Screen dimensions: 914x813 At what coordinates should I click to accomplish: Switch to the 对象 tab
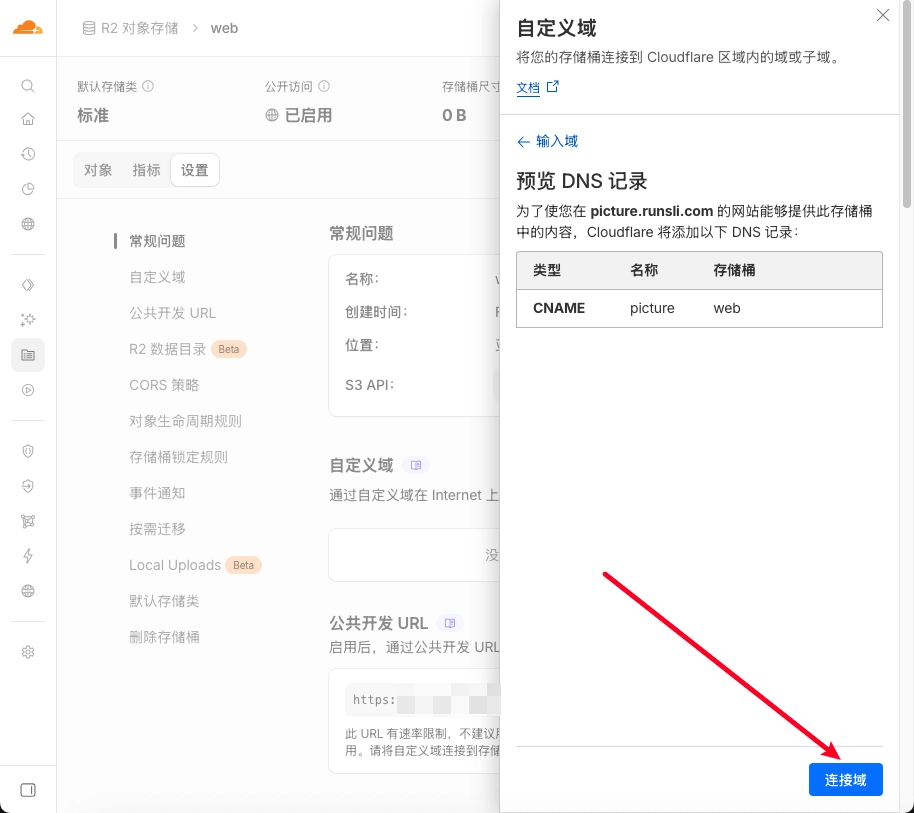98,170
